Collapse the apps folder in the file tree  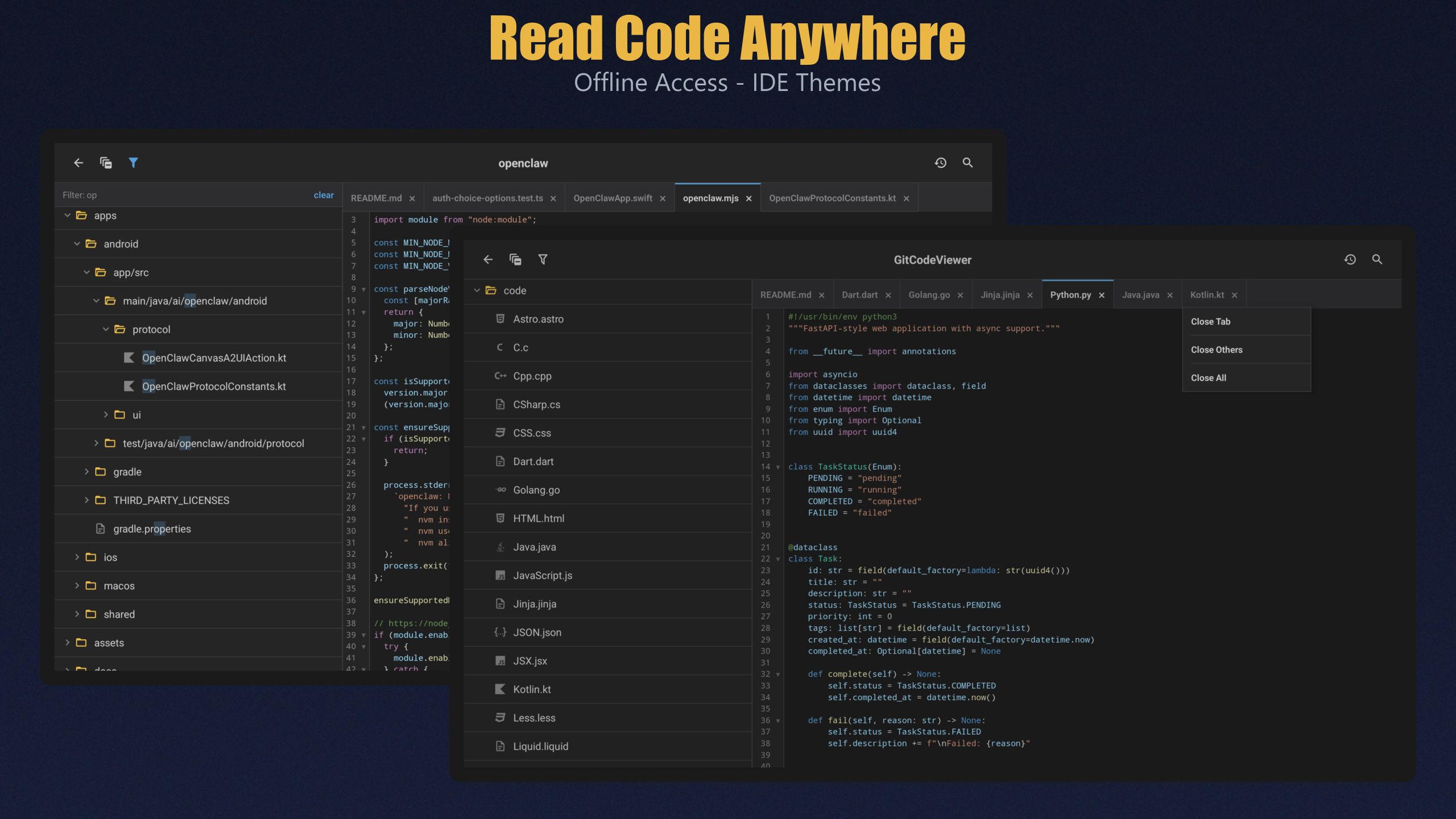point(68,216)
